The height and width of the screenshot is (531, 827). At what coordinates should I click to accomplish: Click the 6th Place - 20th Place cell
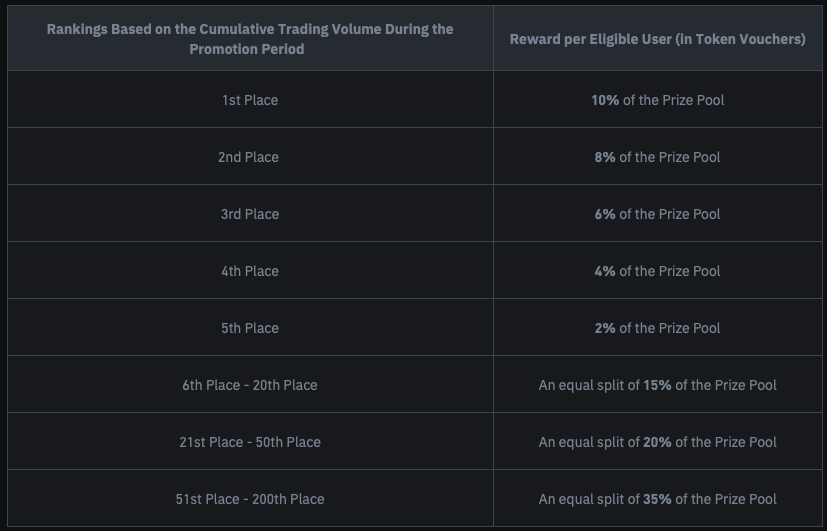click(x=250, y=385)
